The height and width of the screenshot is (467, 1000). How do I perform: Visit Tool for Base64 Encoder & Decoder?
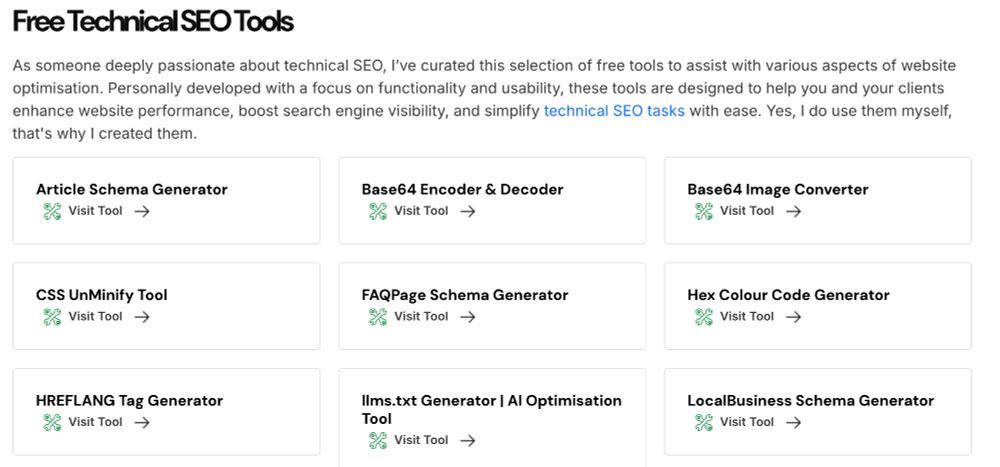point(421,211)
